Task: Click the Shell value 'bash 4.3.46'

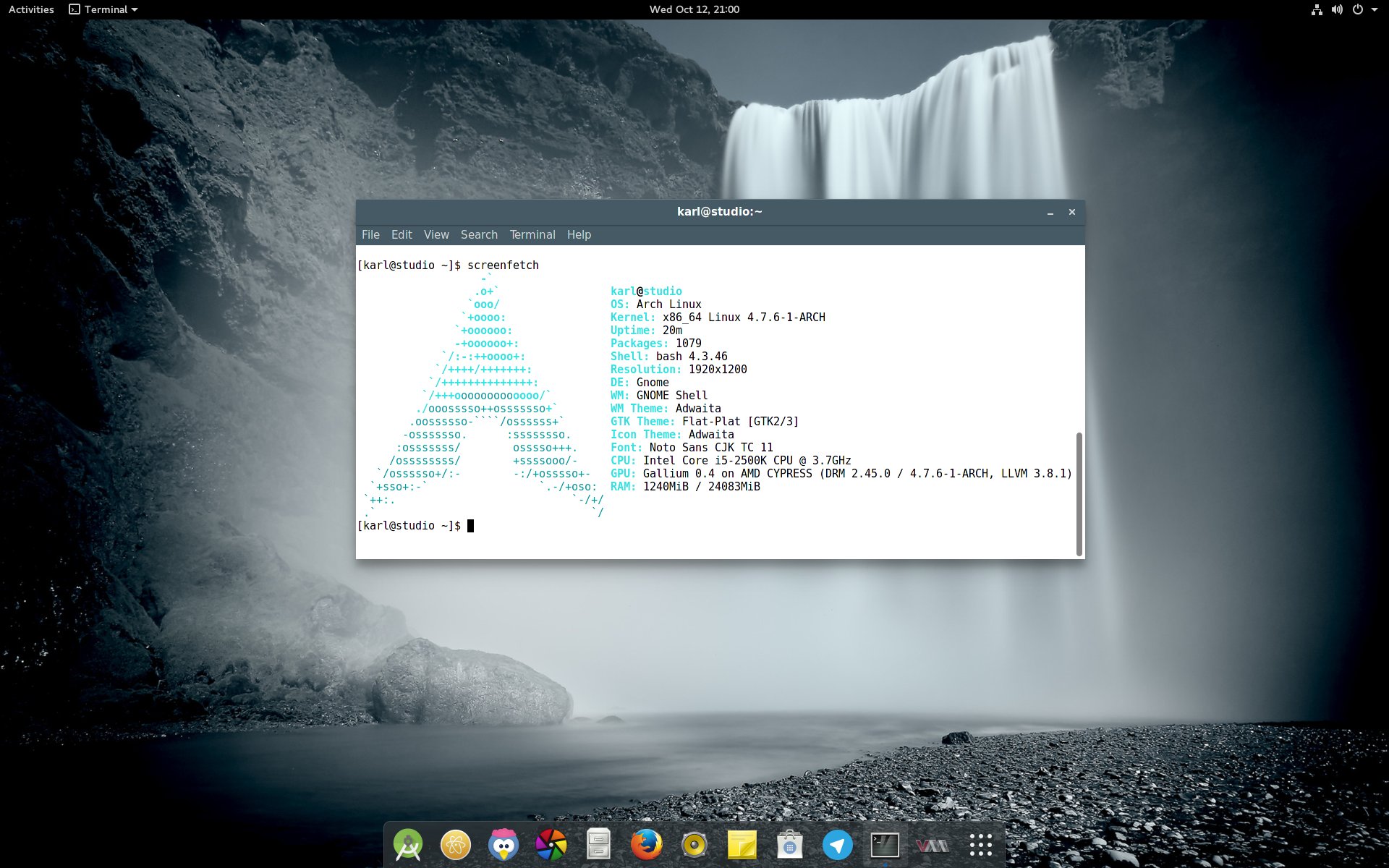Action: 692,357
